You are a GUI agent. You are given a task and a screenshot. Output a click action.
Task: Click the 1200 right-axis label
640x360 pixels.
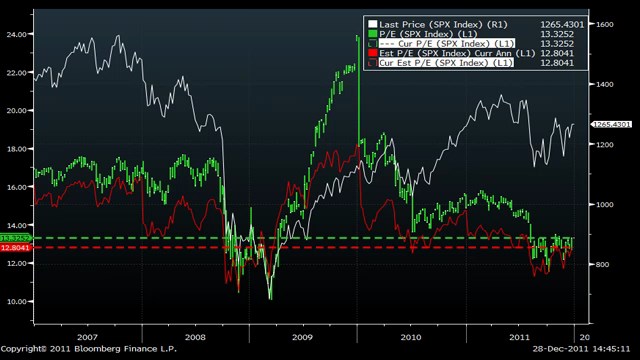tap(604, 144)
